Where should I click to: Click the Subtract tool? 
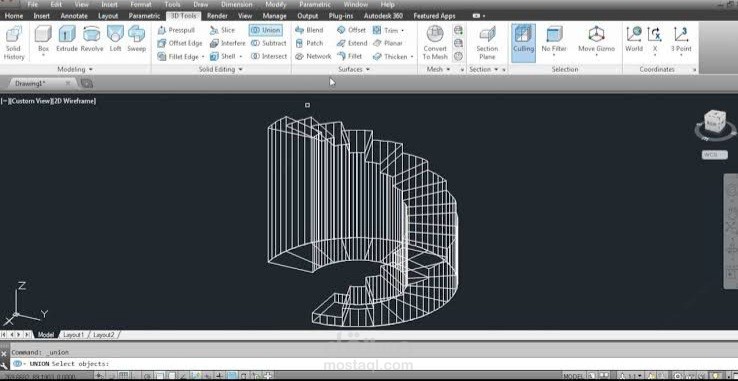point(268,43)
